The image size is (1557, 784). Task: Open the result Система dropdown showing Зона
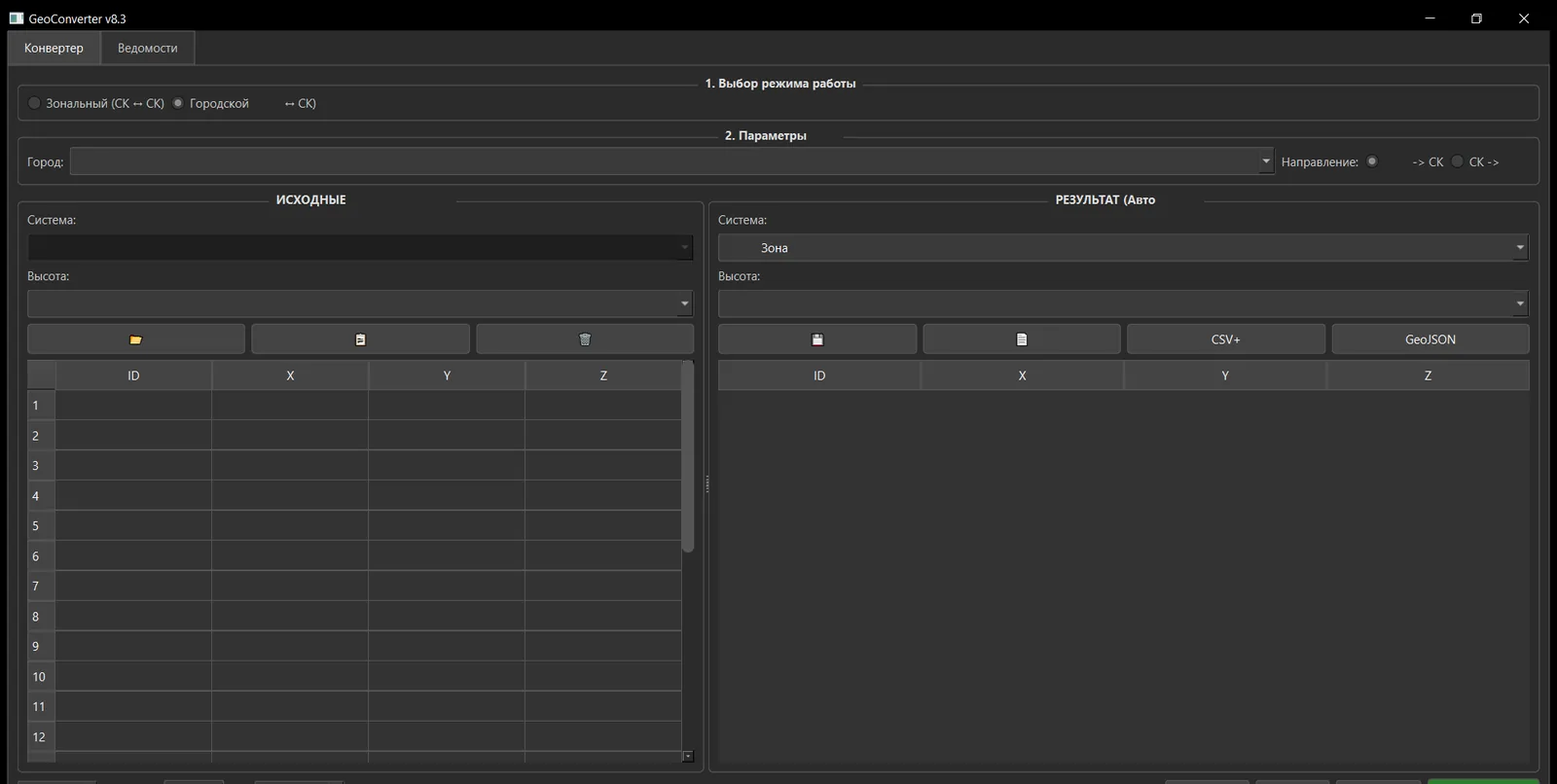pyautogui.click(x=1123, y=247)
